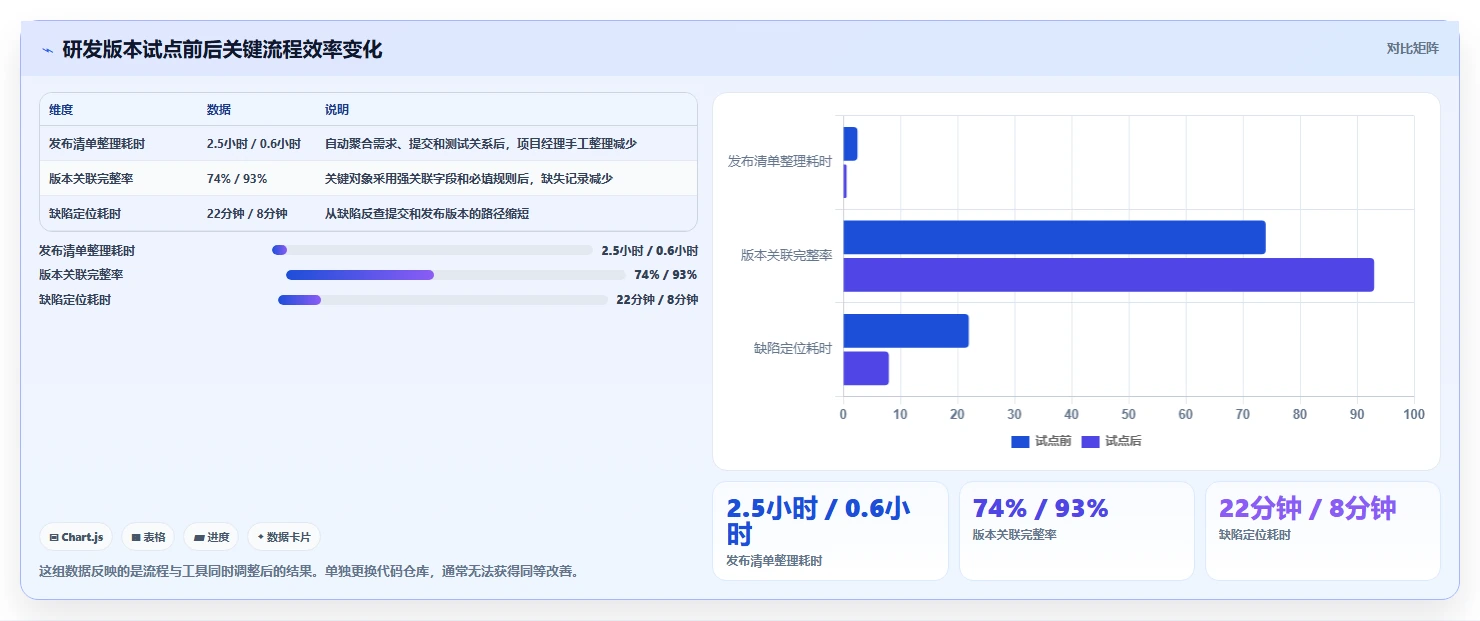The width and height of the screenshot is (1480, 621).
Task: Click the 版本关联完整率 progress bar
Action: tap(456, 275)
